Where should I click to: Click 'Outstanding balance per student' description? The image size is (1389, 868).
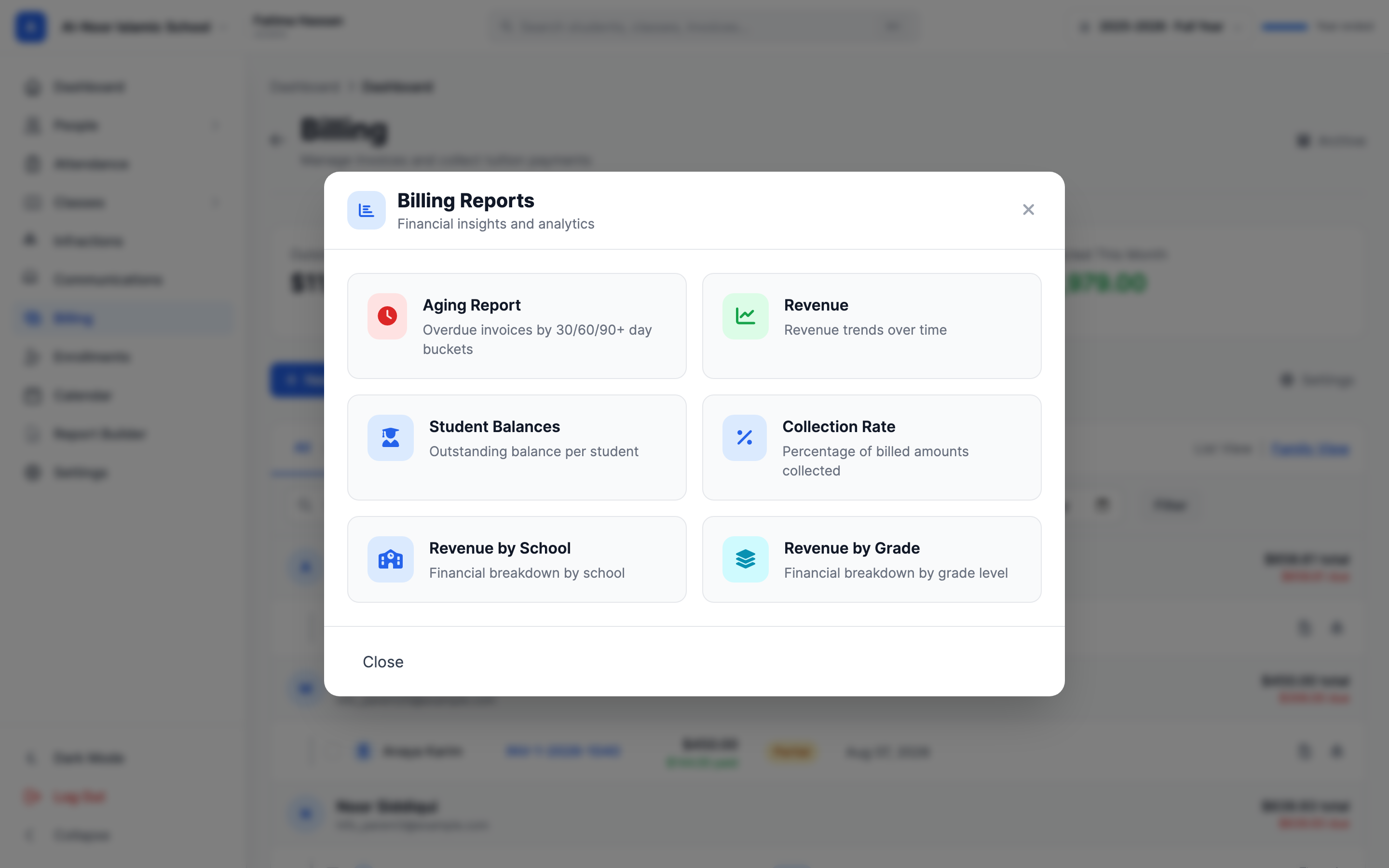(x=533, y=452)
